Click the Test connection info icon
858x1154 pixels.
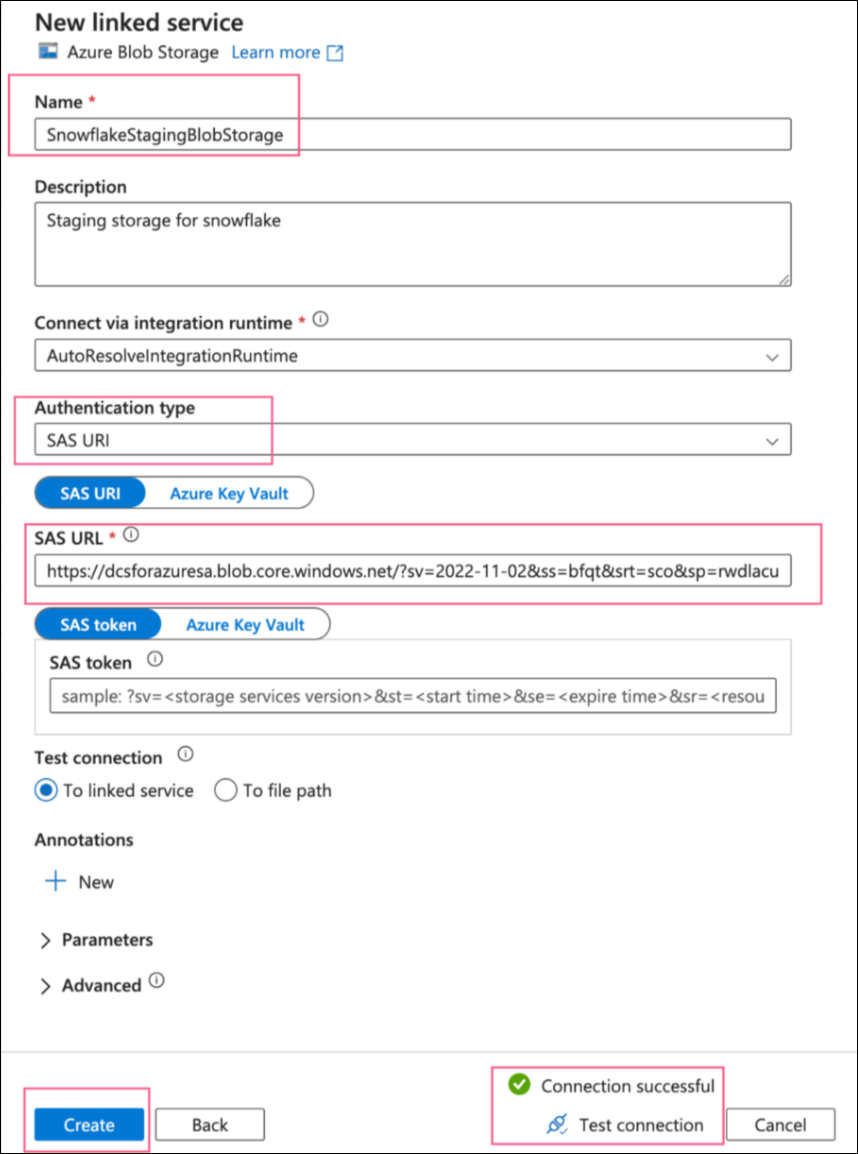click(184, 755)
